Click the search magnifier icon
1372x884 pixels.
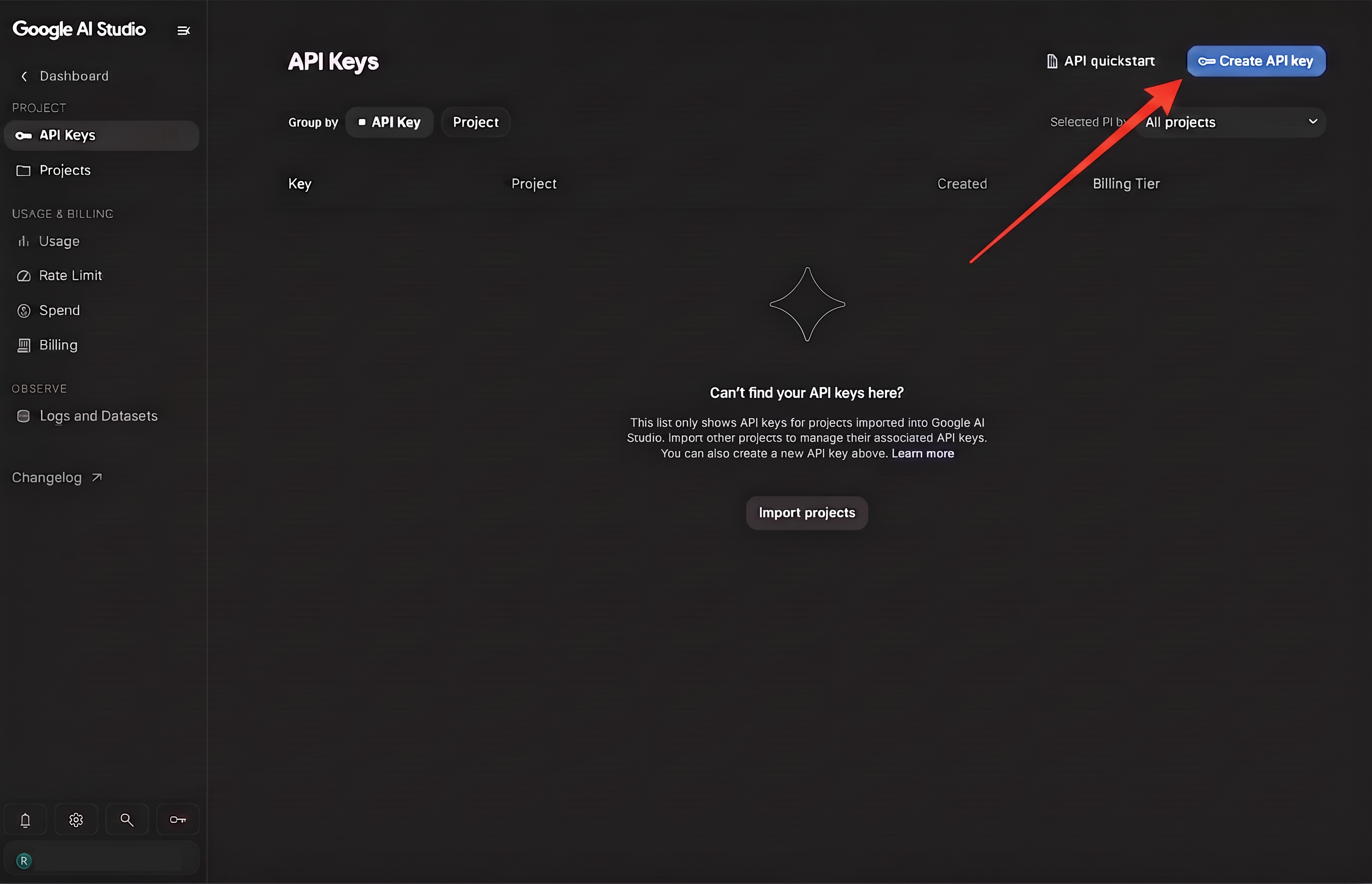point(127,820)
